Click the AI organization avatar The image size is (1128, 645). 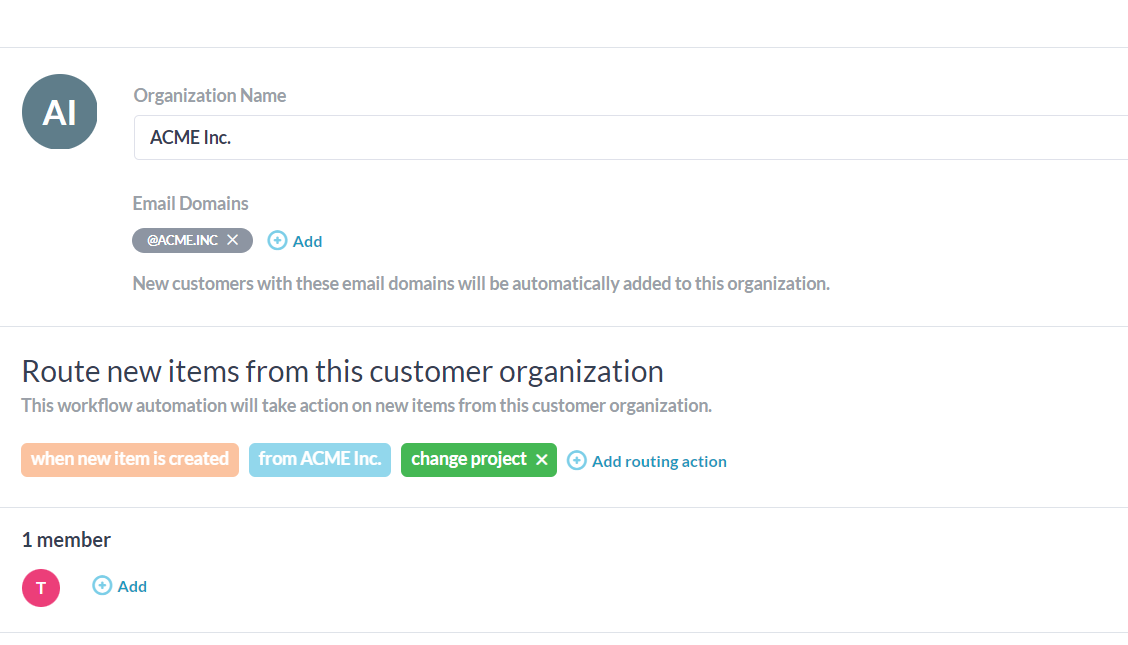(x=60, y=111)
